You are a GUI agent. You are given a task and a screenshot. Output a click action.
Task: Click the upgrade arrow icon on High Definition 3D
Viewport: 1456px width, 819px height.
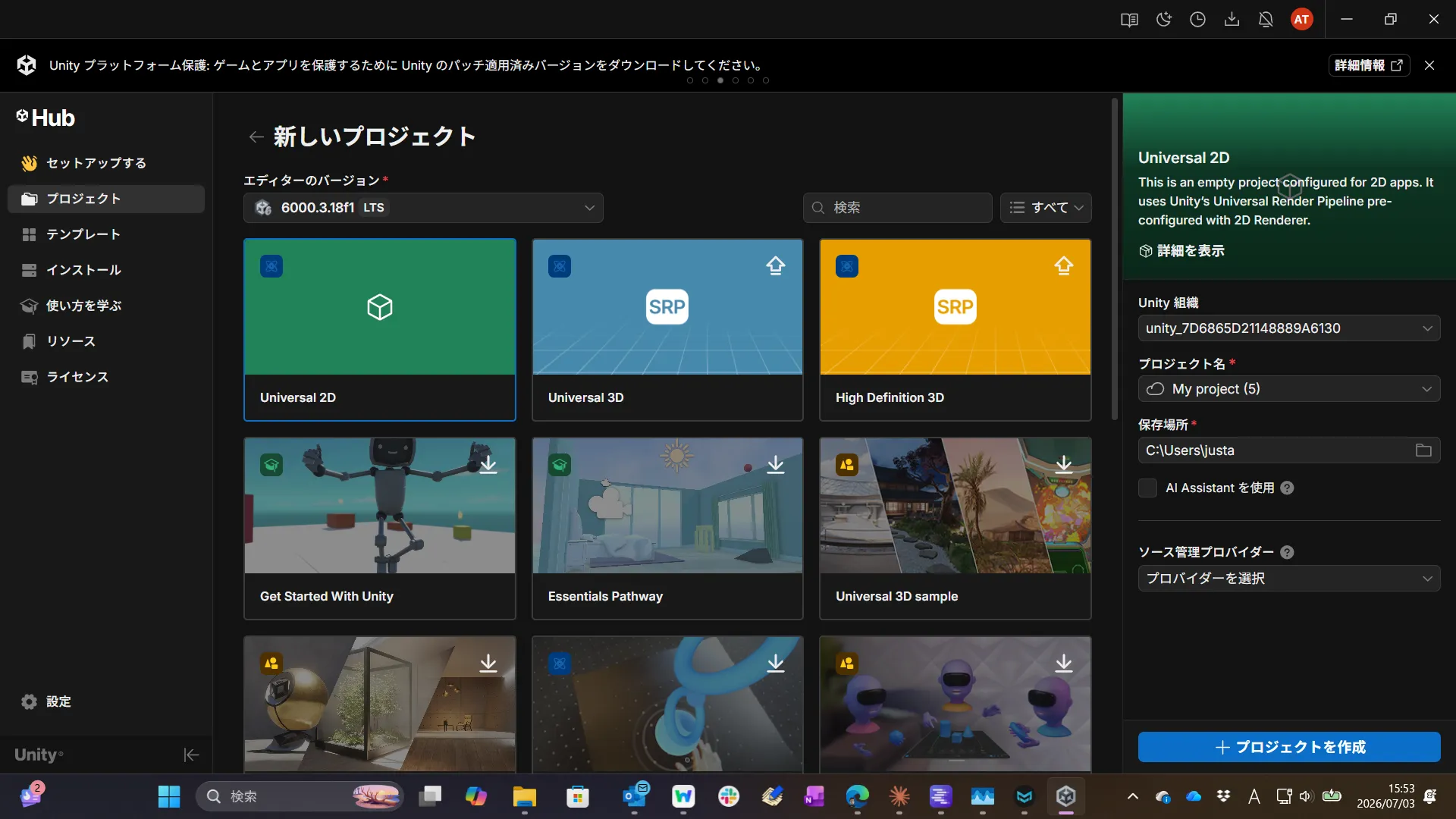[x=1064, y=265]
